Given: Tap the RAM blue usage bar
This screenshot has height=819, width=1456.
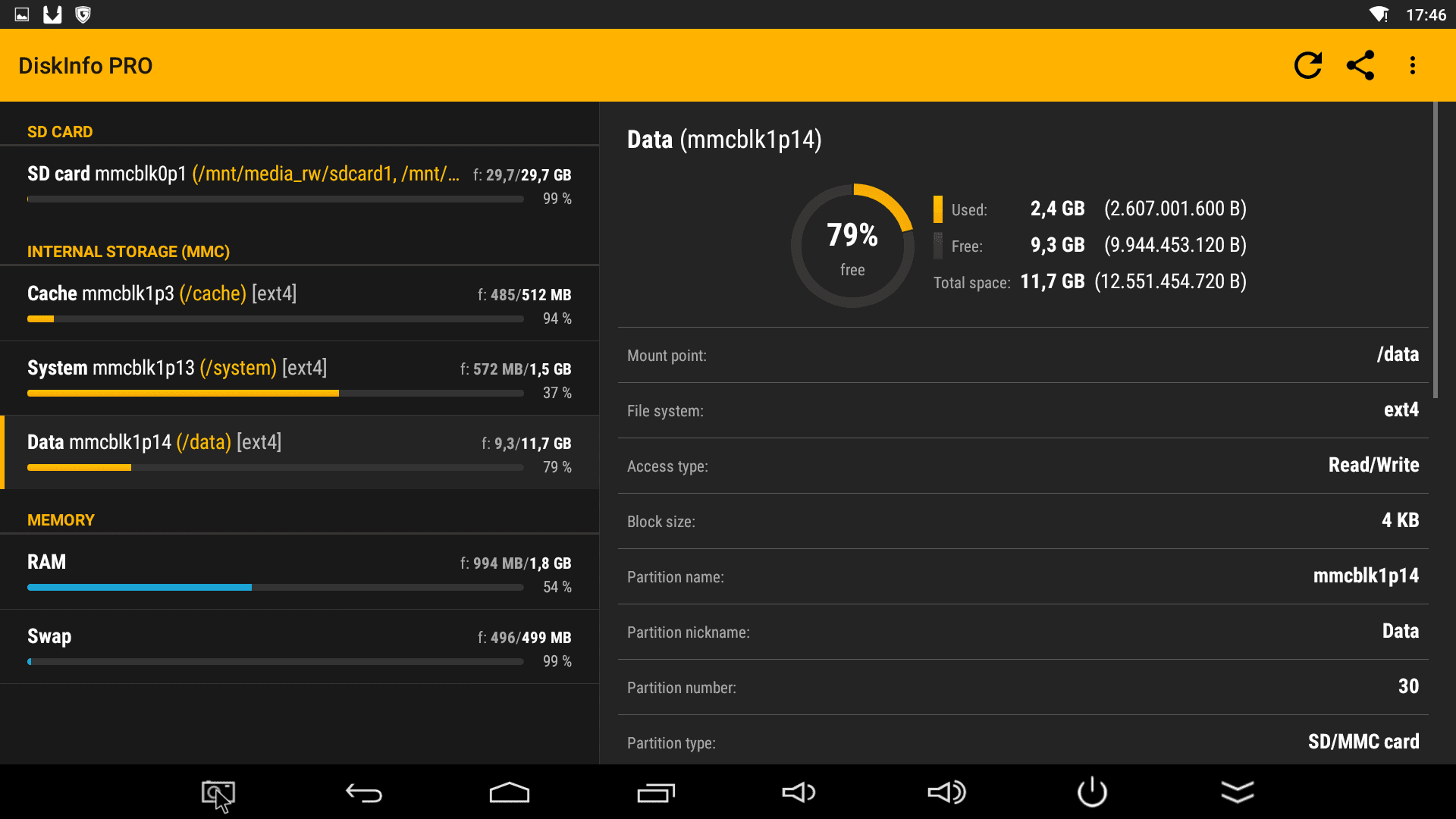Looking at the screenshot, I should pos(275,588).
